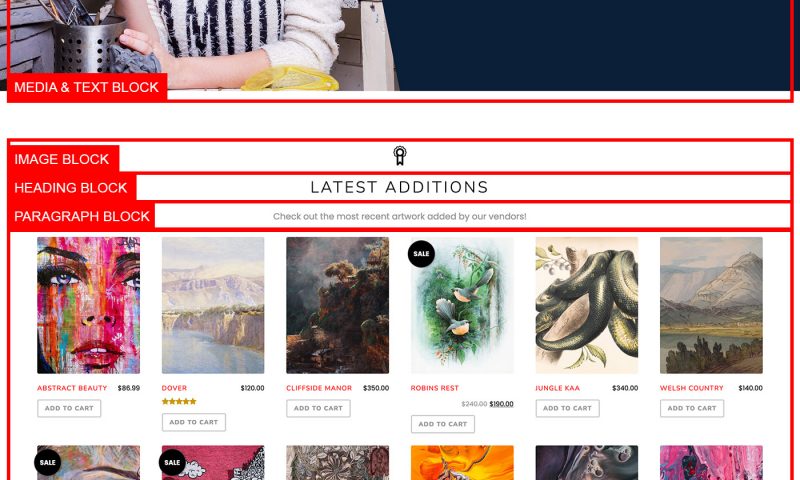This screenshot has height=480, width=800.
Task: Click the five-star rating under Dover
Action: (x=179, y=401)
